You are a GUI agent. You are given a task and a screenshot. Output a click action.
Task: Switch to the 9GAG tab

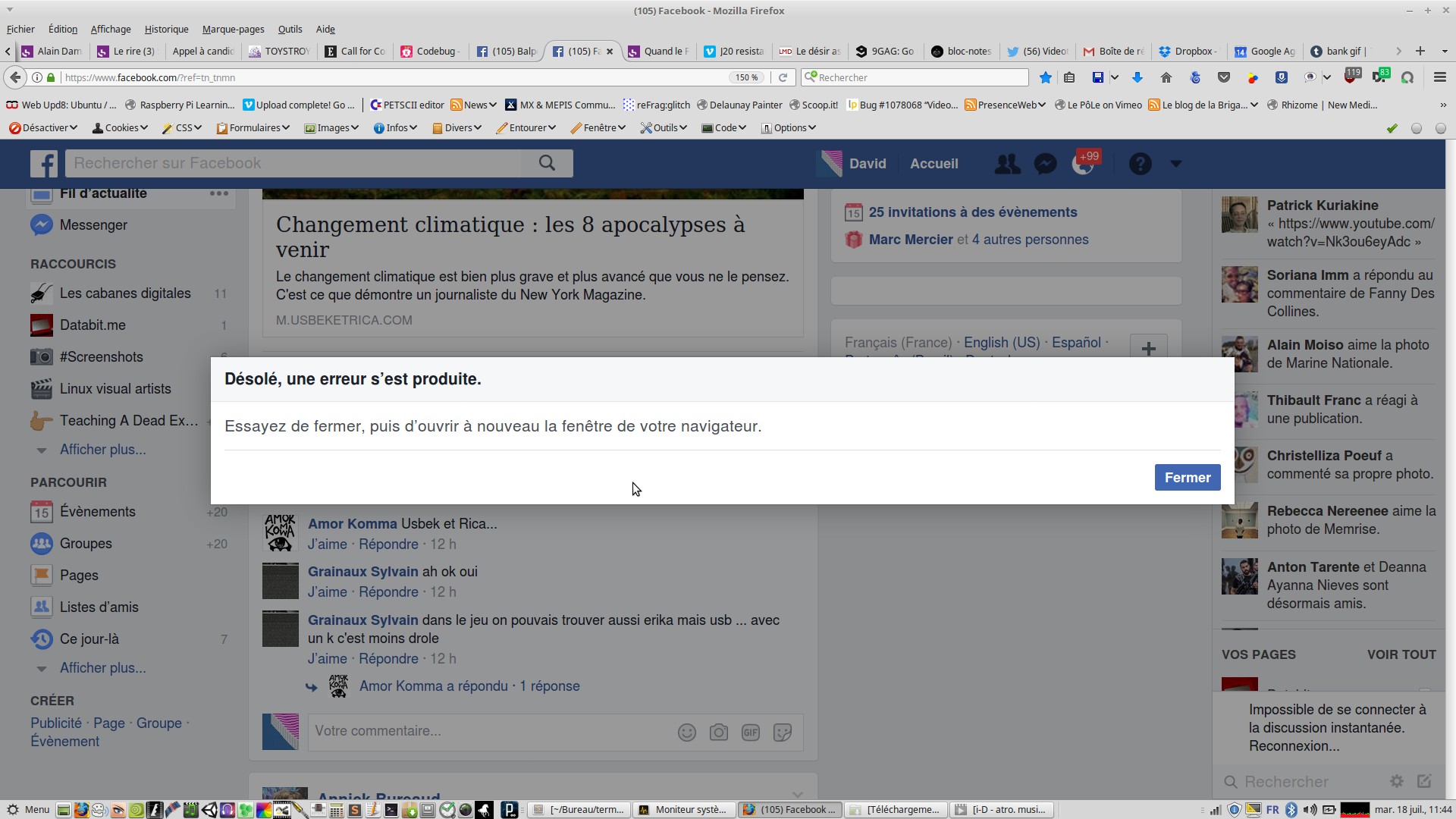pyautogui.click(x=884, y=52)
